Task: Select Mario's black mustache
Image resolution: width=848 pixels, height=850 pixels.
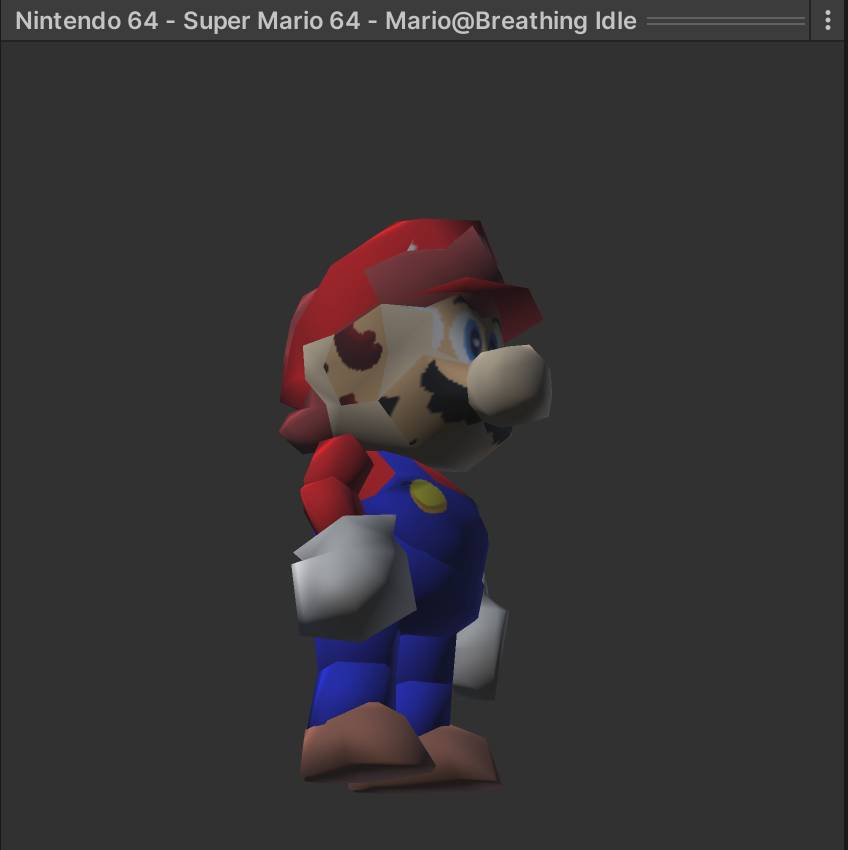Action: 450,392
